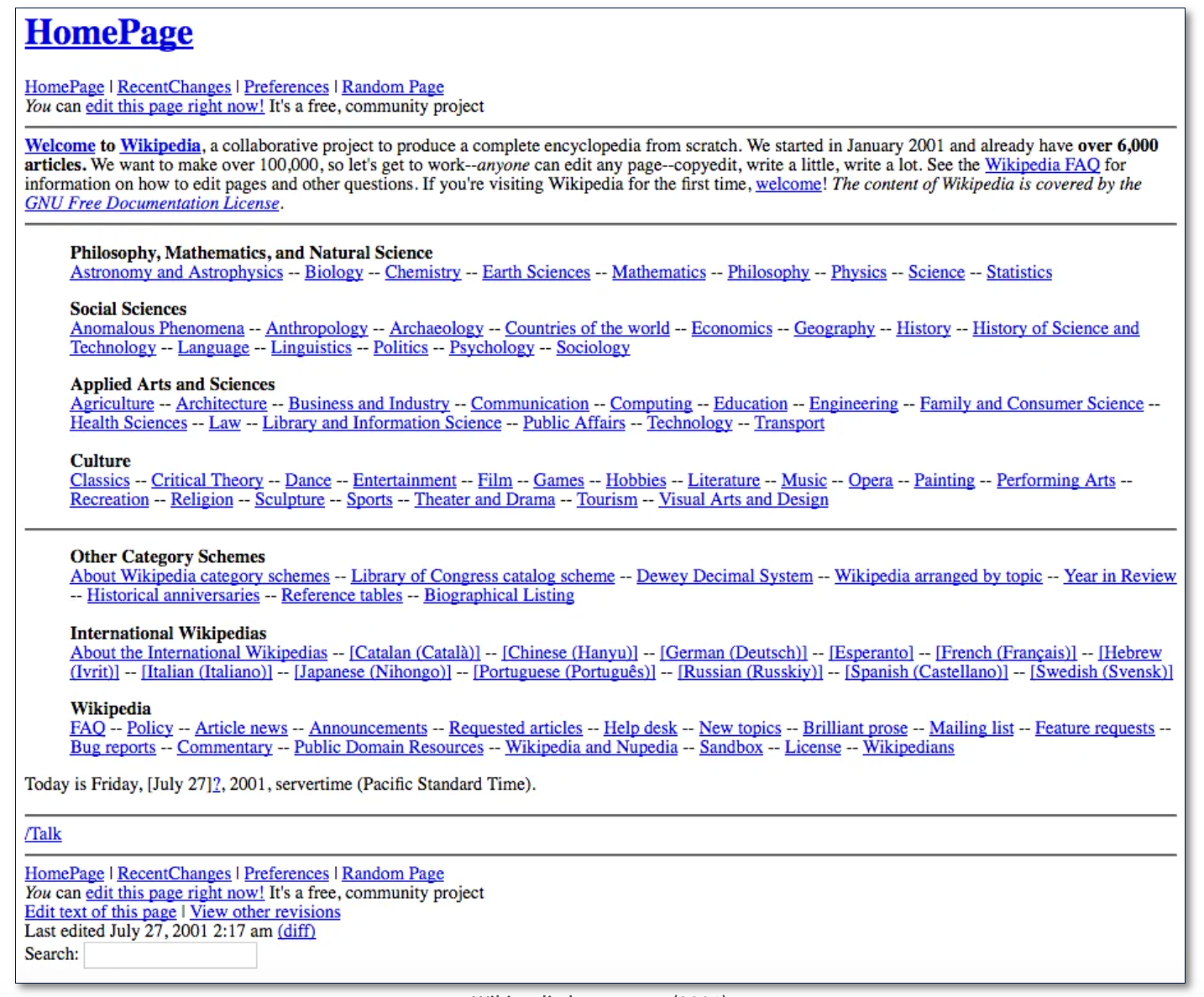Open the Brilliant prose link
The width and height of the screenshot is (1204, 997).
tap(855, 728)
